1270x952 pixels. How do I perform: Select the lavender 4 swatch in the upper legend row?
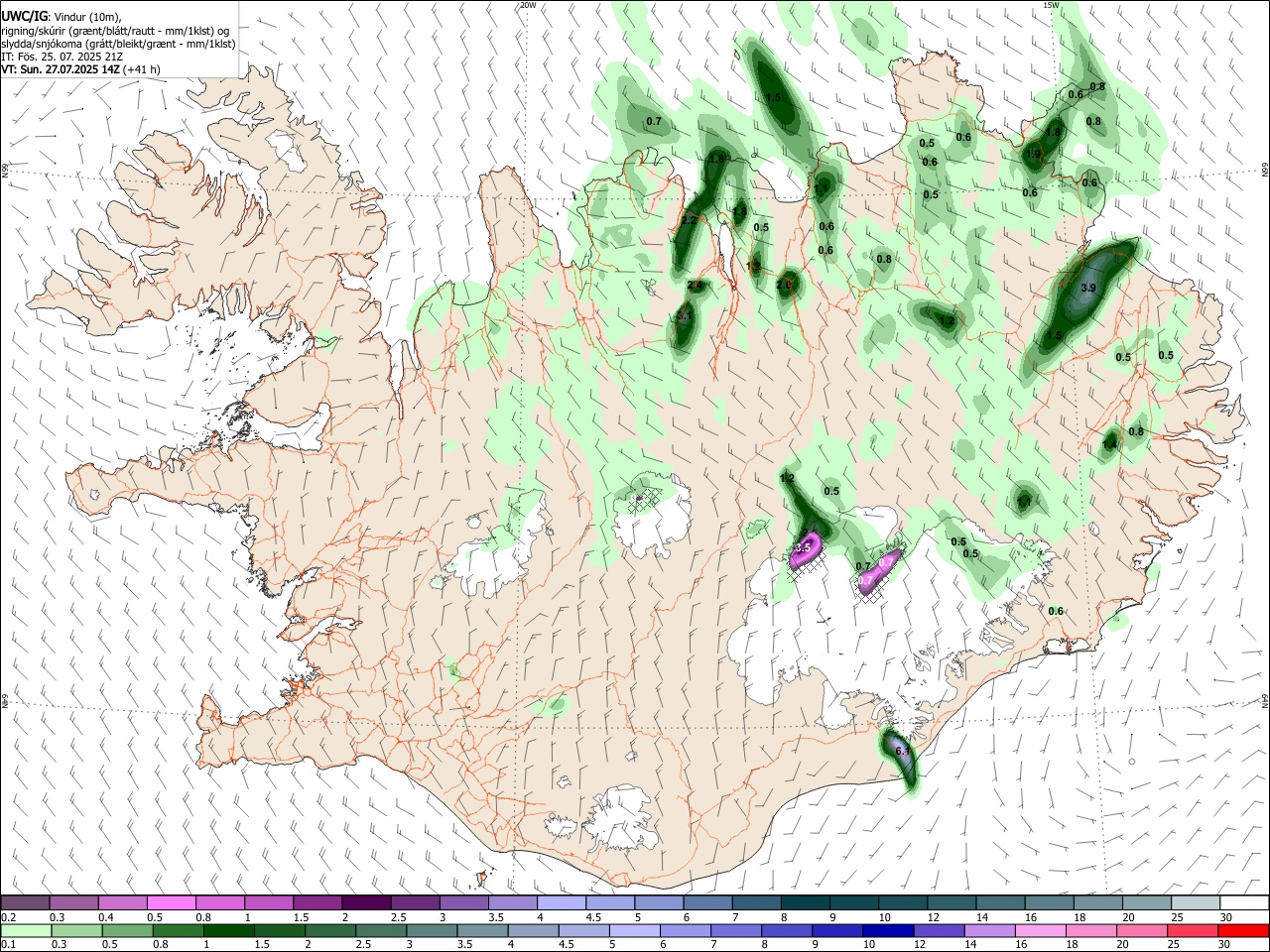[x=561, y=903]
